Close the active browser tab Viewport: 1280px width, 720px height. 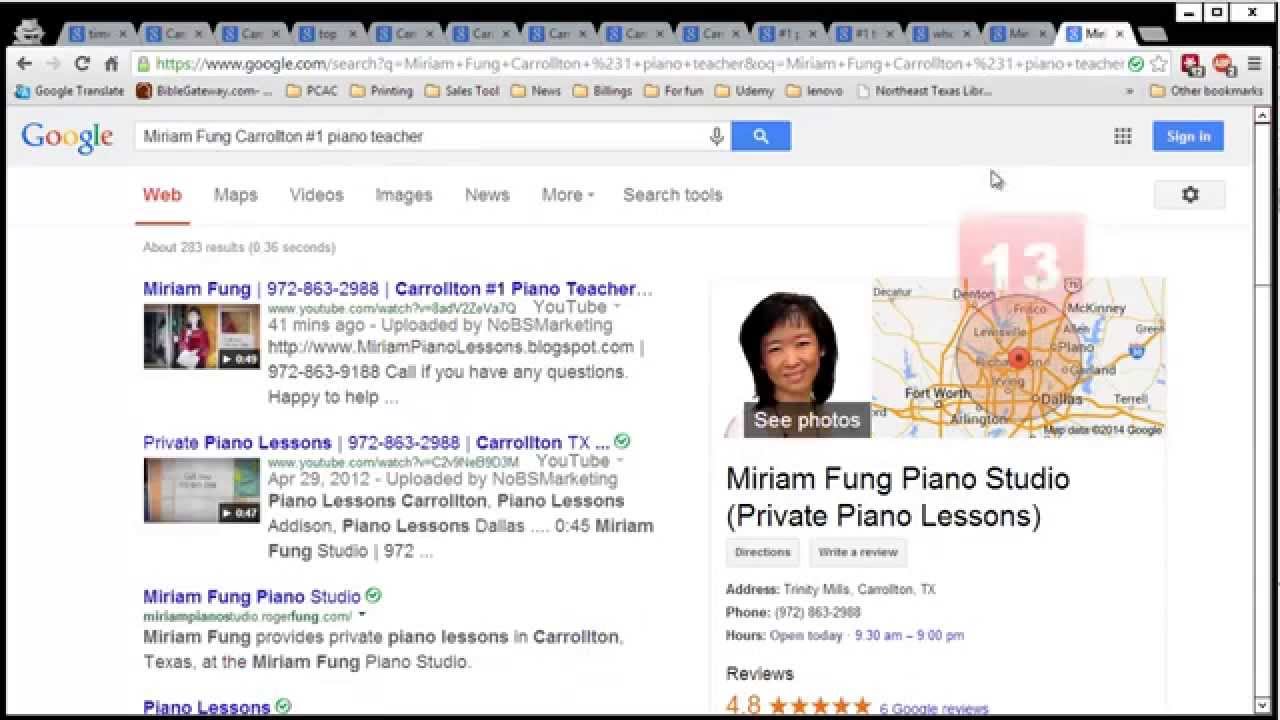(x=1120, y=34)
